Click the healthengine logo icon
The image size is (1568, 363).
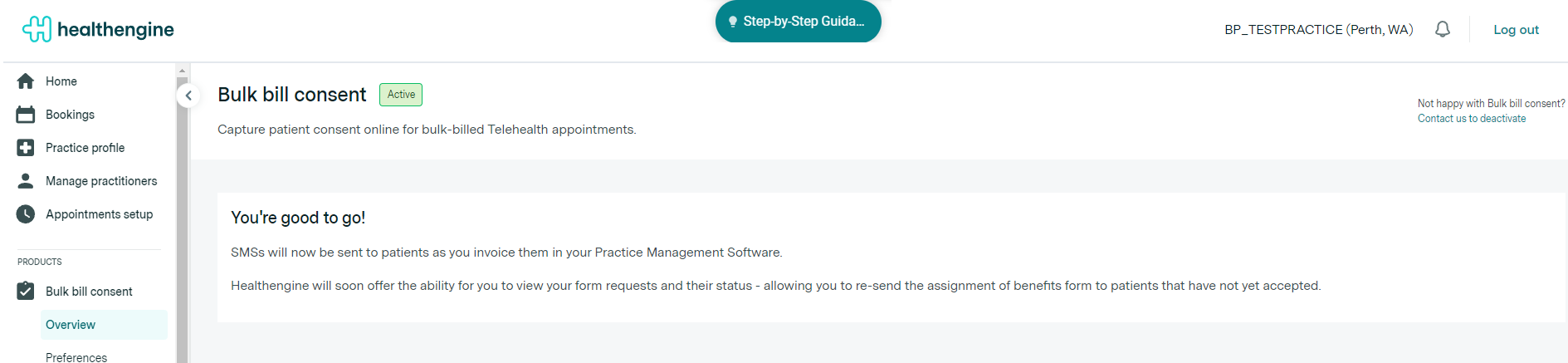pyautogui.click(x=37, y=29)
